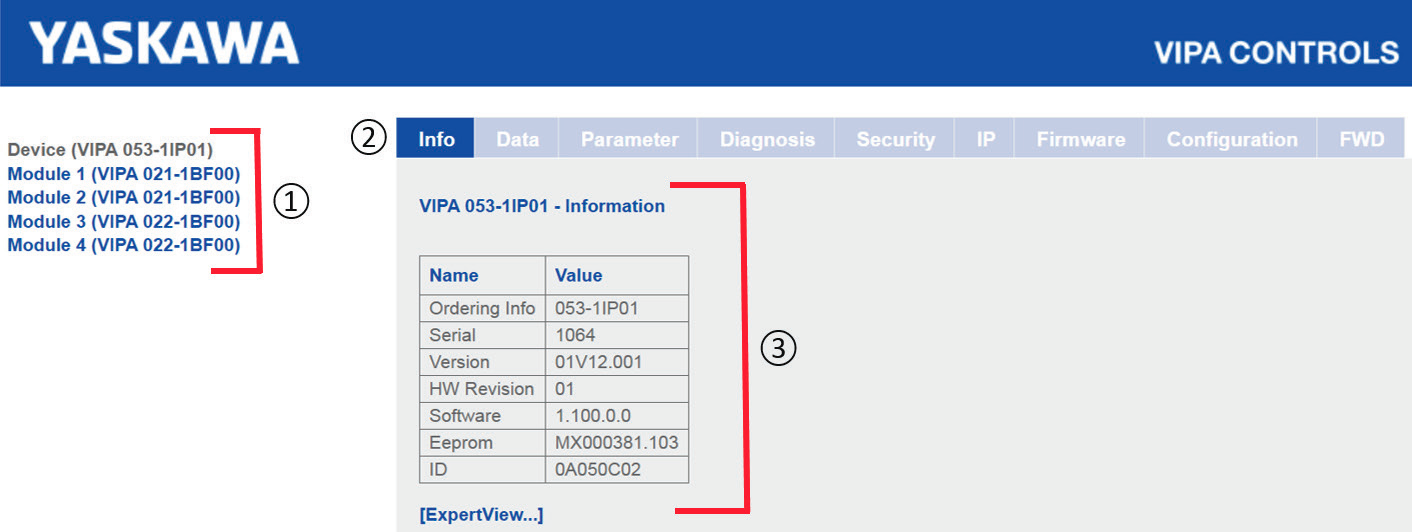Click the YASKAWA logo
1412x532 pixels.
pos(164,44)
